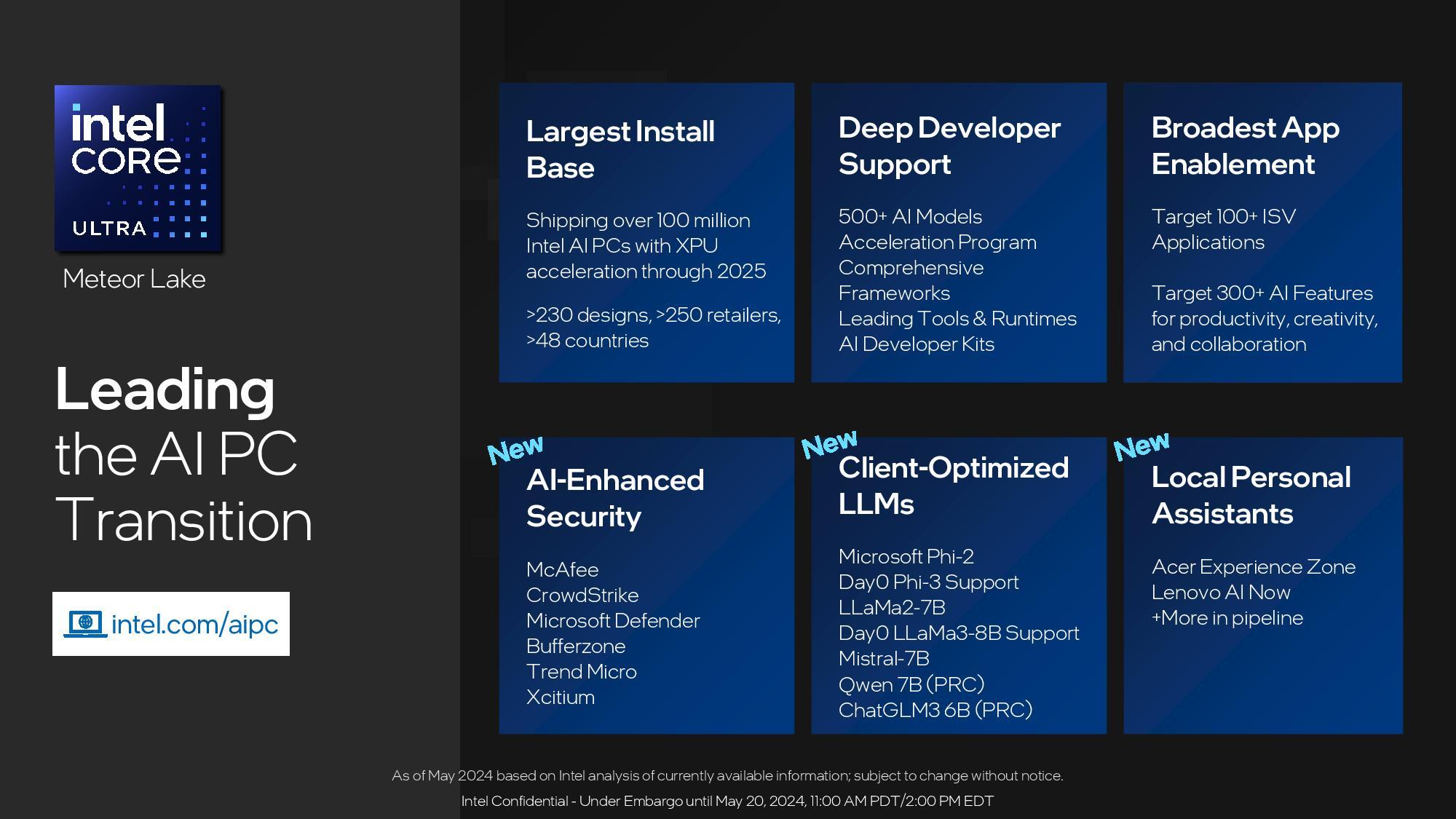
Task: Click 'Leading Tools & Runtimes' line
Action: tap(957, 319)
